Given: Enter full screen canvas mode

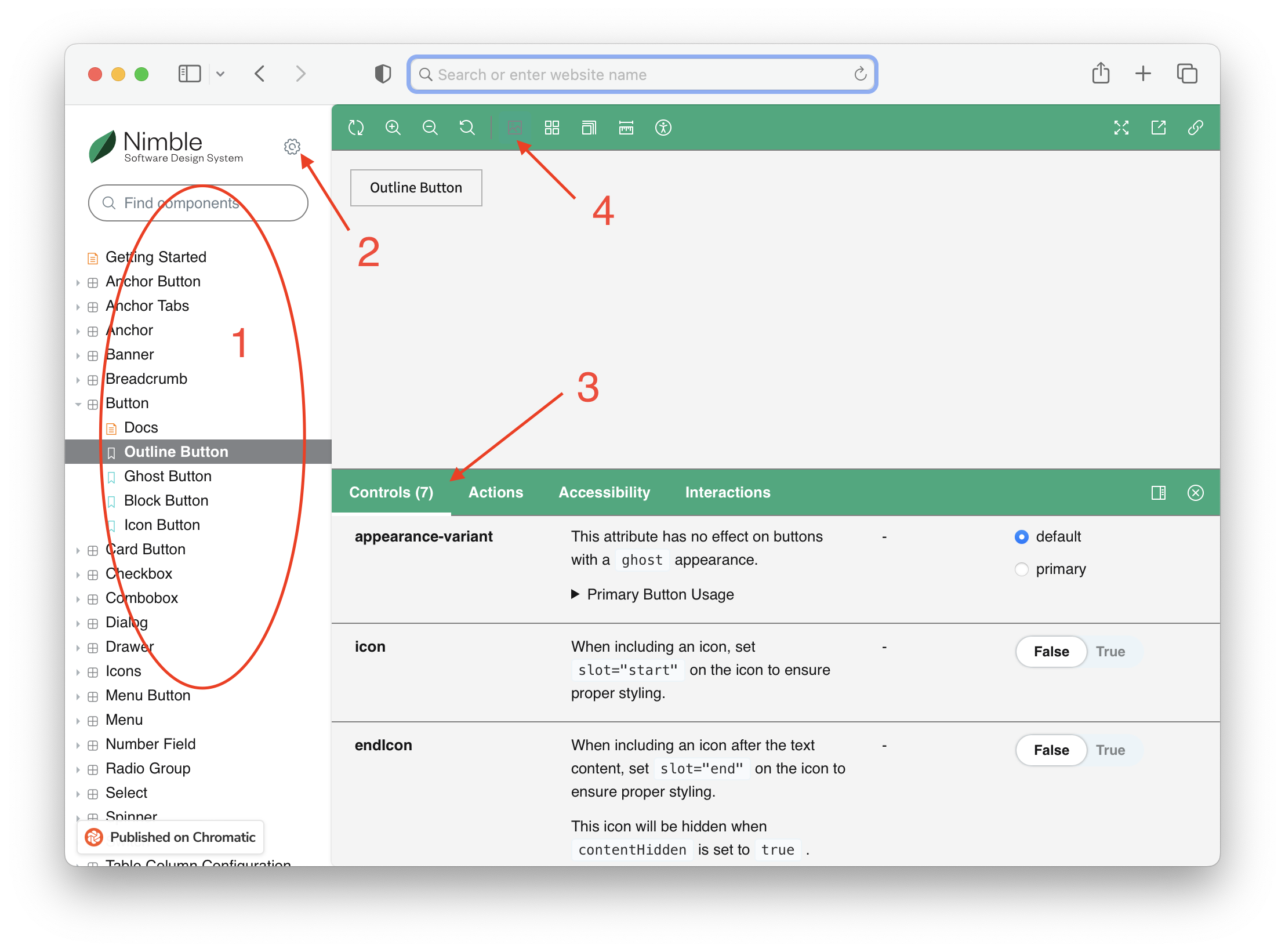Looking at the screenshot, I should click(1121, 128).
